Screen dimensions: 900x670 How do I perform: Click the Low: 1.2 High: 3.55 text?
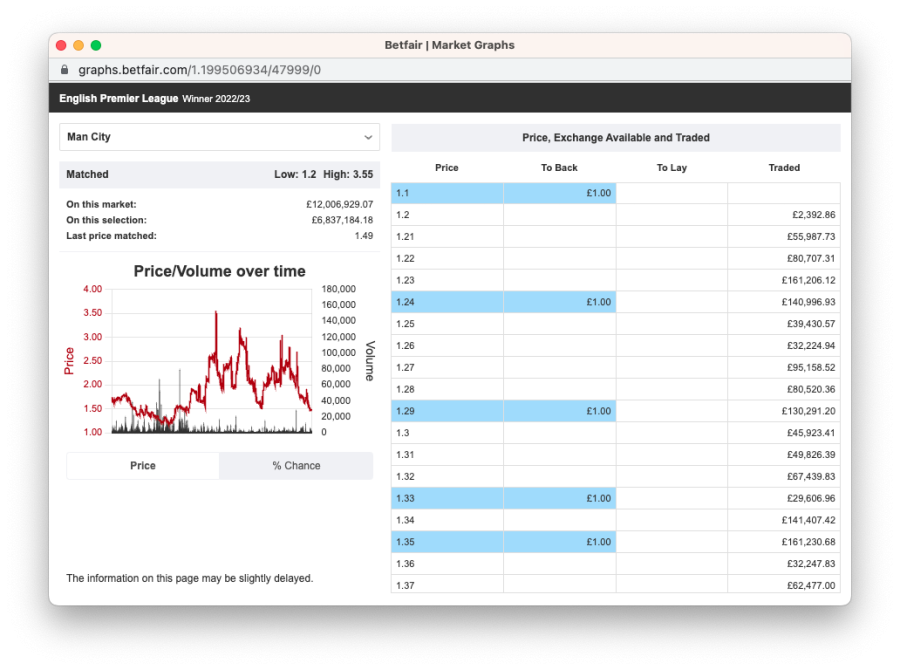coord(324,175)
